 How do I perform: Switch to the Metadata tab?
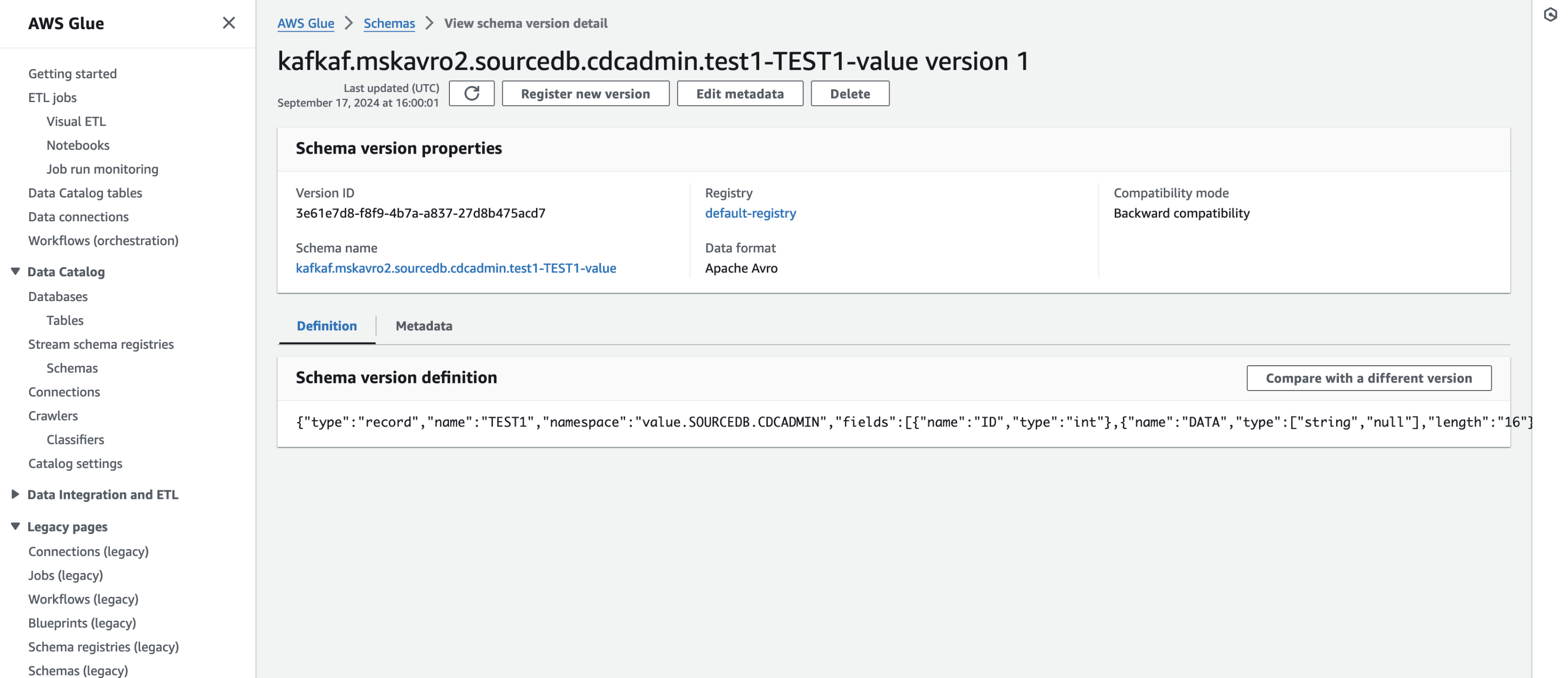424,325
